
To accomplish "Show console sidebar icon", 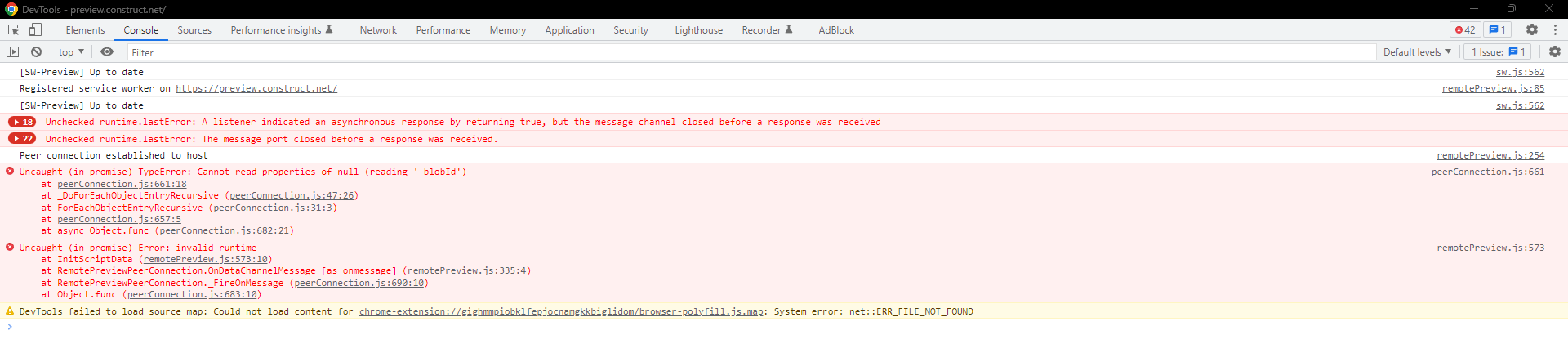I will [x=13, y=51].
